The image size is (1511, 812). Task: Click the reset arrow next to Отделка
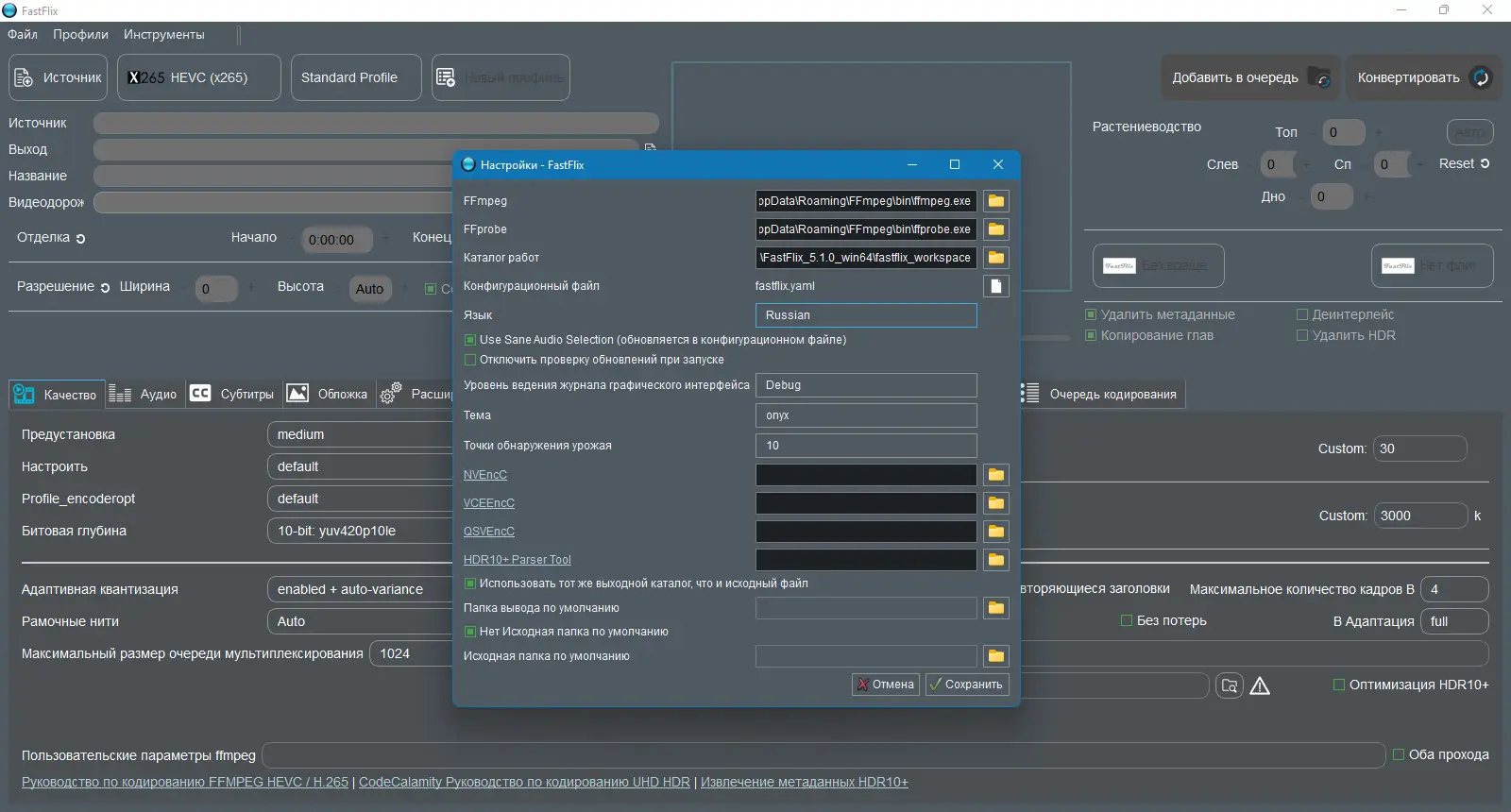(x=80, y=239)
